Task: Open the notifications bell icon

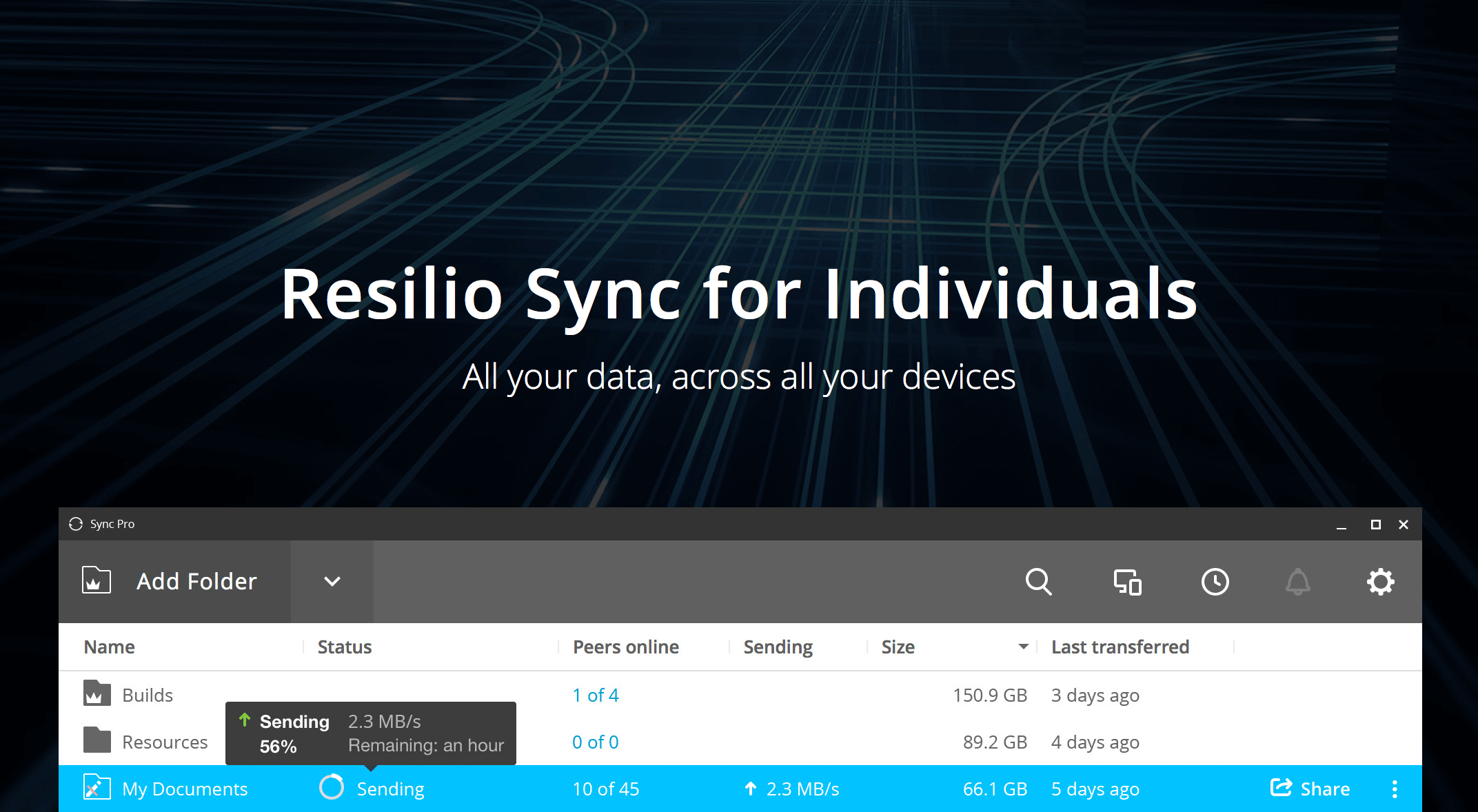Action: [1297, 582]
